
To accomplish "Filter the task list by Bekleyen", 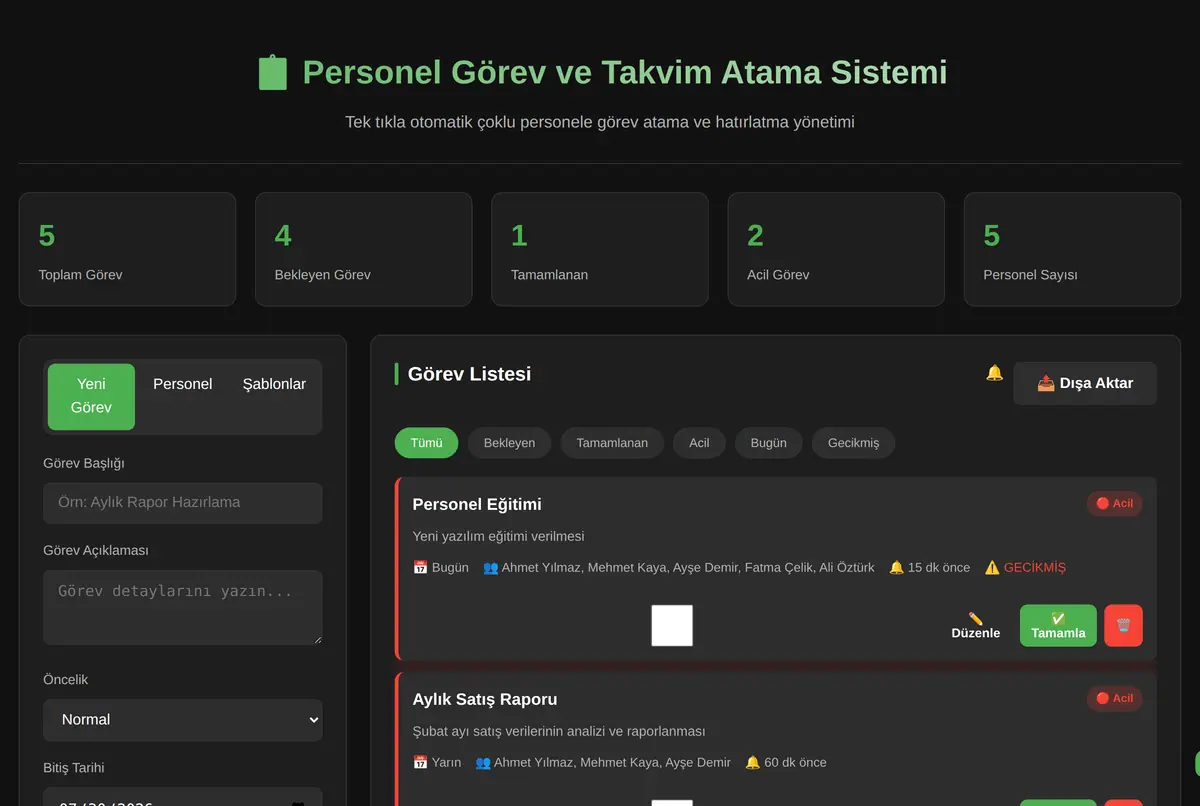I will point(509,443).
